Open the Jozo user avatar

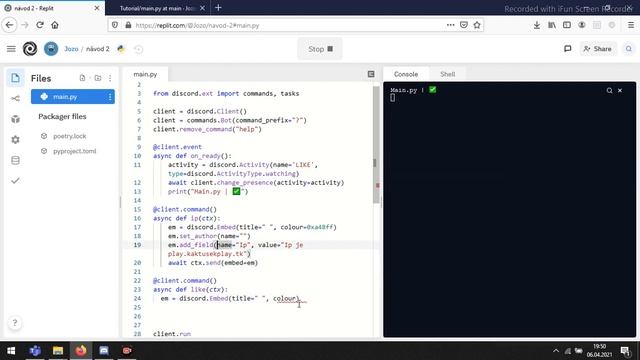click(x=51, y=49)
